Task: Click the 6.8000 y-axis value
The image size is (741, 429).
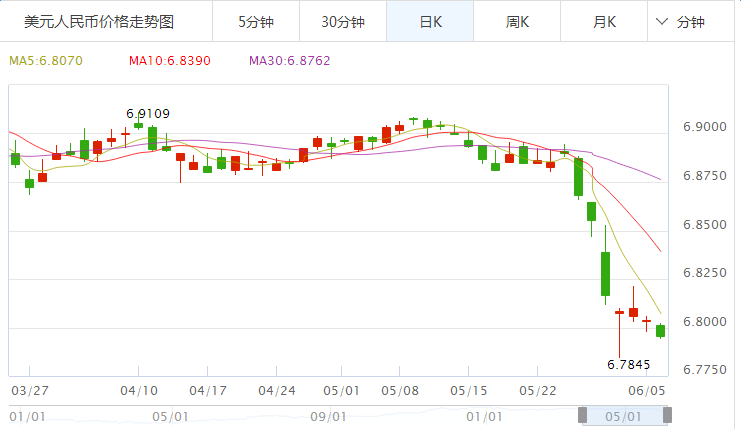Action: [705, 322]
